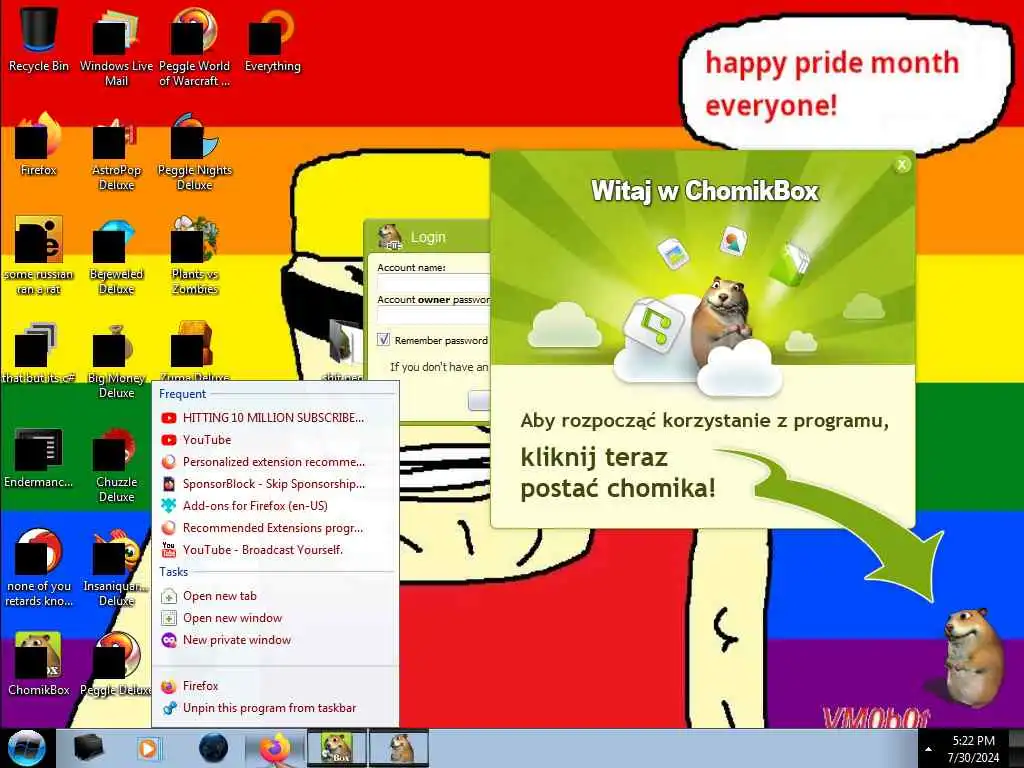
Task: Click the black folder taskbar icon
Action: [x=88, y=748]
